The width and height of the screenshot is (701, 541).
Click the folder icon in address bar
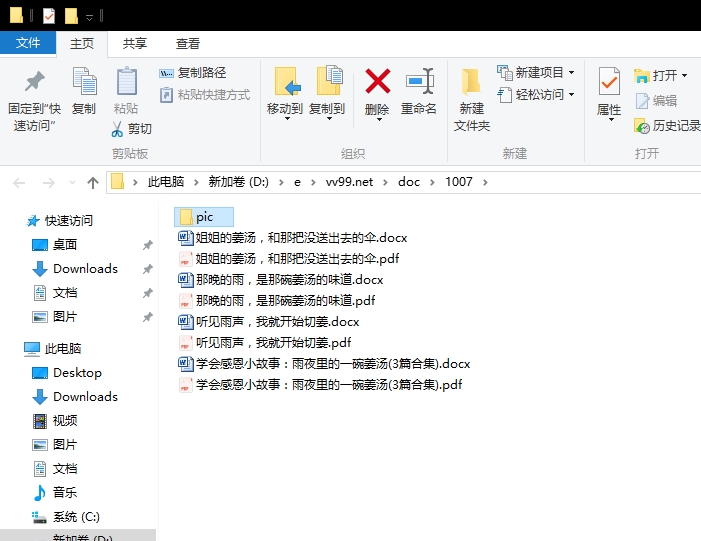coord(117,182)
